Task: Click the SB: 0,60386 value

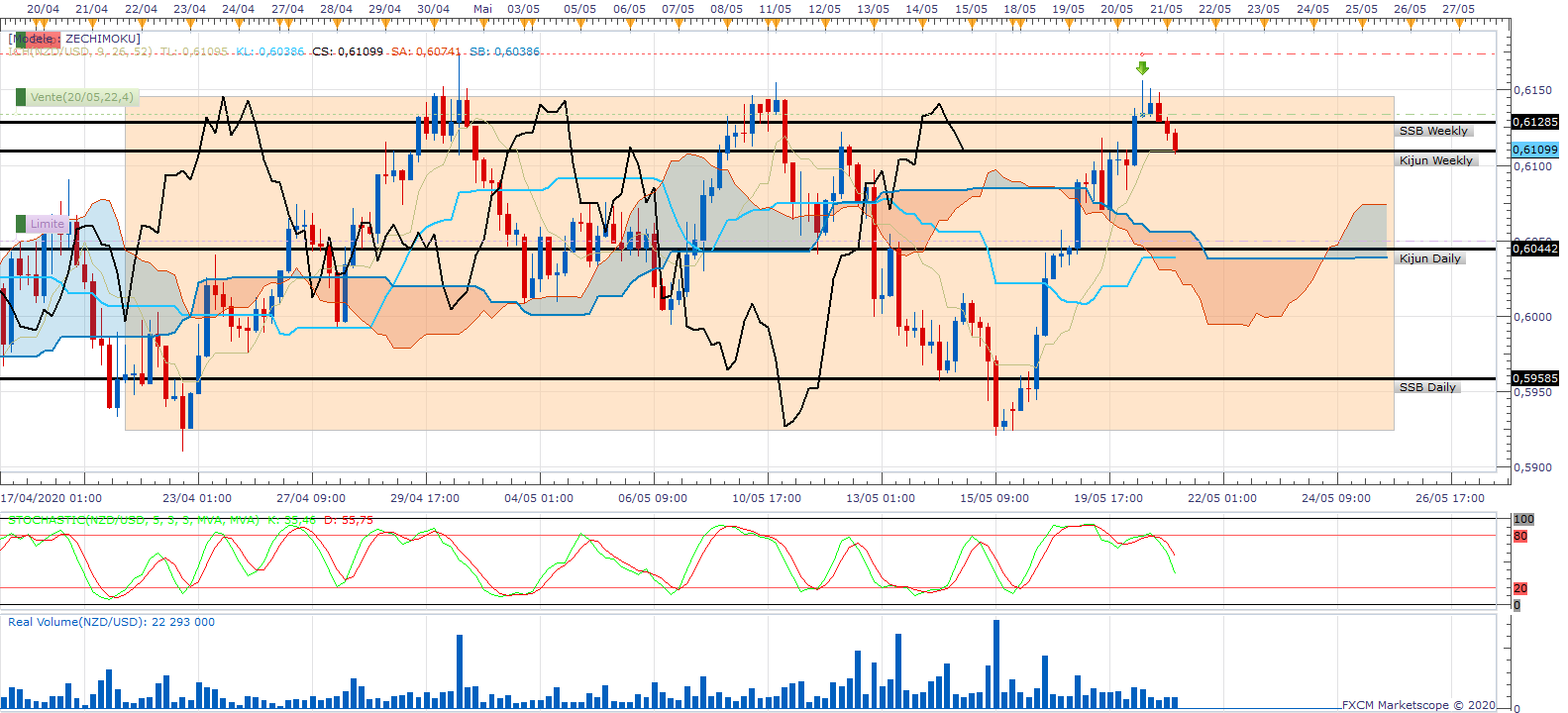Action: pyautogui.click(x=504, y=51)
